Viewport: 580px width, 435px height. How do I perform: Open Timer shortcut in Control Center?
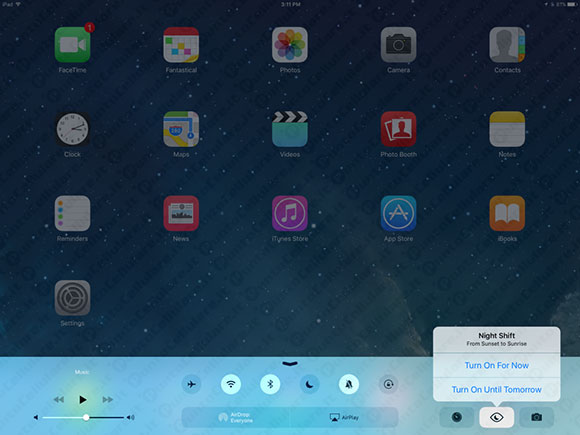point(457,417)
